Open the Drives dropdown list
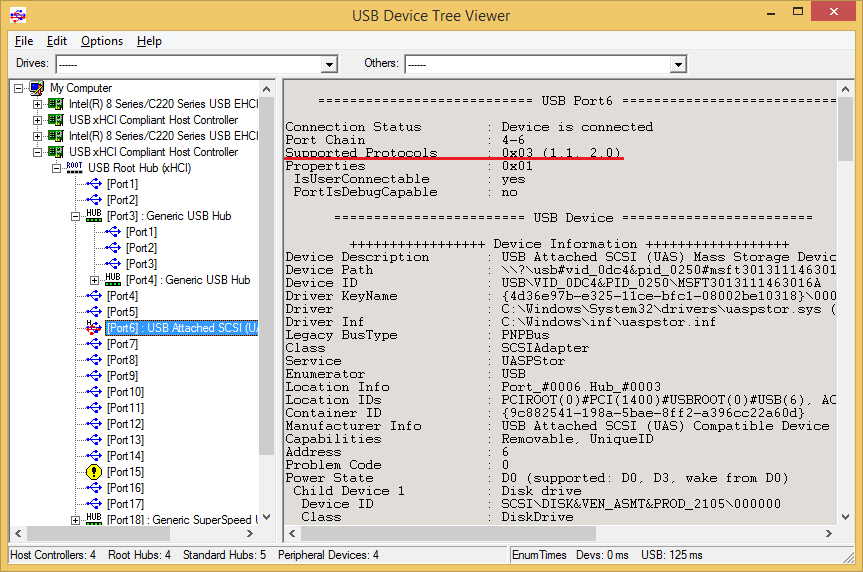Viewport: 863px width, 572px height. [329, 64]
